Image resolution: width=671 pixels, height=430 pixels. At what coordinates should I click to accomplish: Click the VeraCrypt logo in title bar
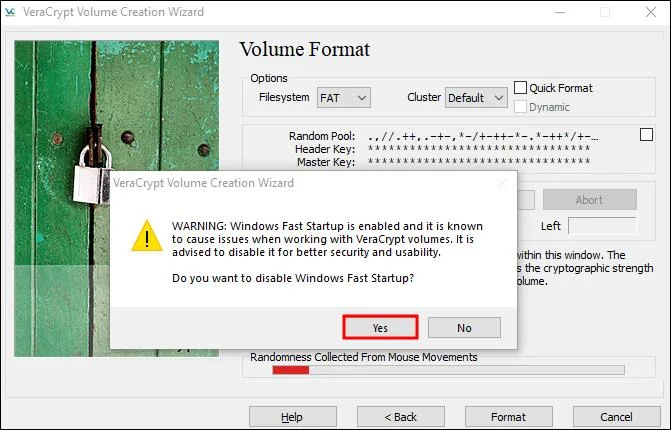click(9, 12)
